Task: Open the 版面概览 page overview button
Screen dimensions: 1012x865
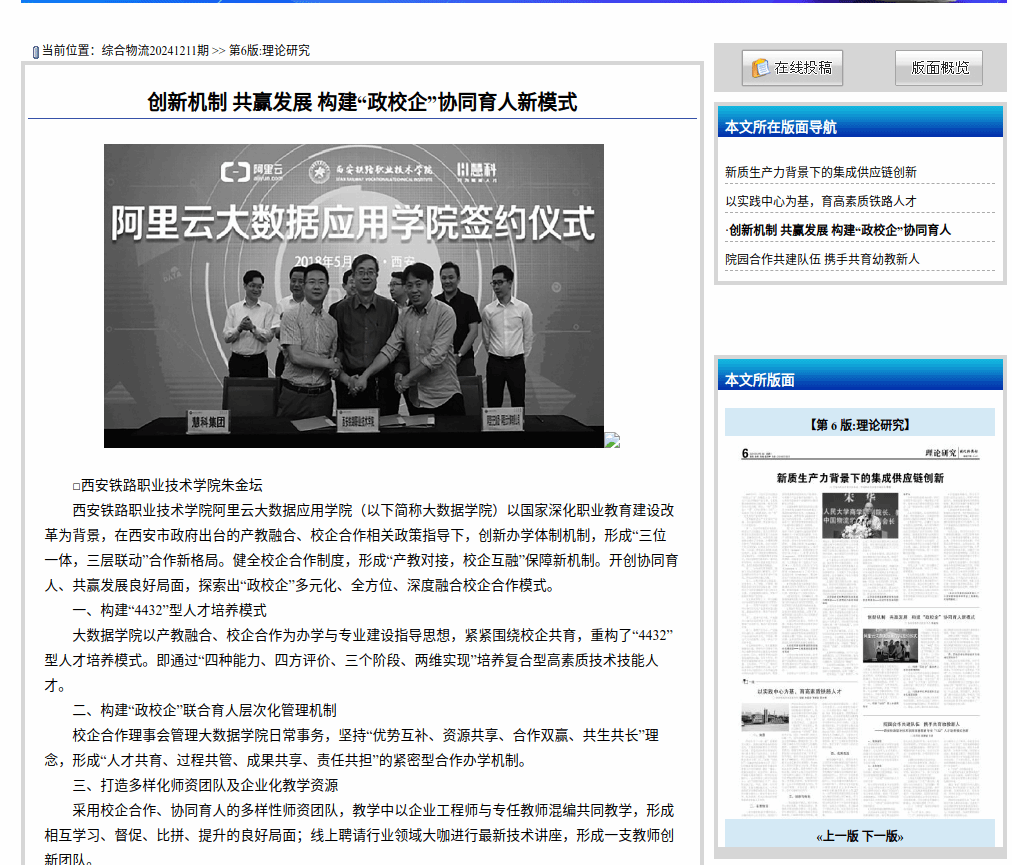Action: click(x=938, y=67)
